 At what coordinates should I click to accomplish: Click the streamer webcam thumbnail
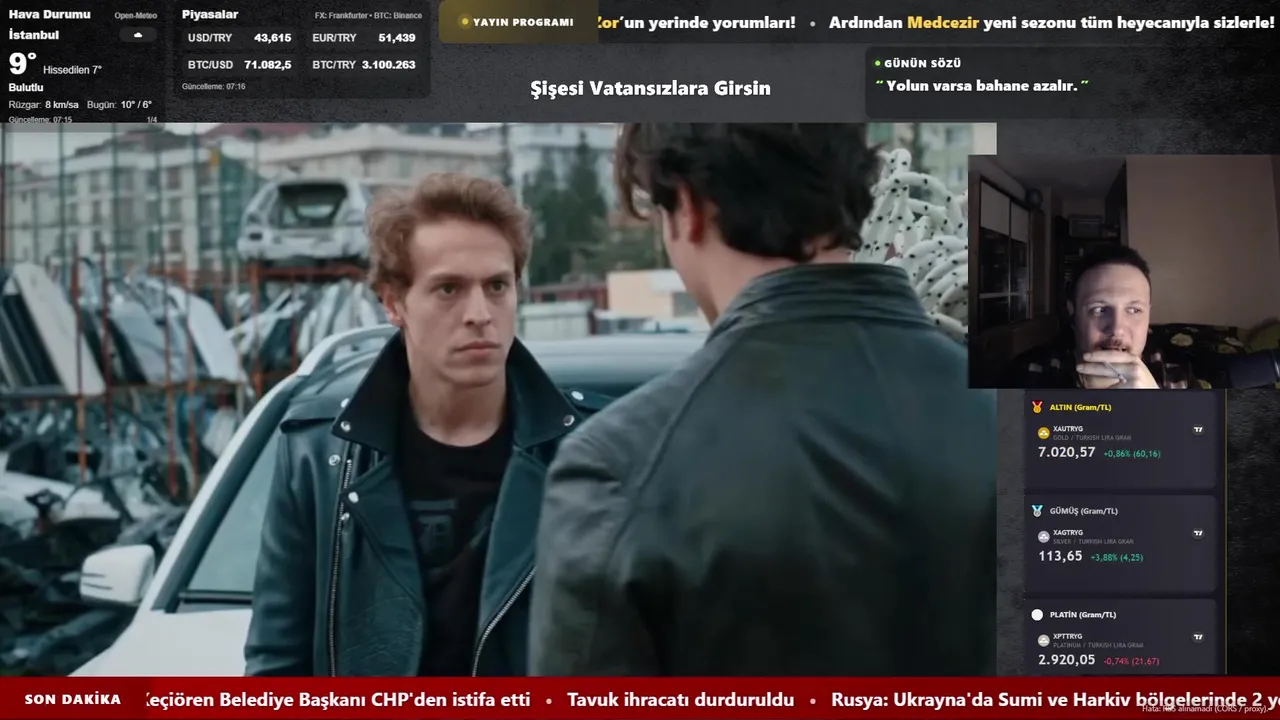(1124, 271)
